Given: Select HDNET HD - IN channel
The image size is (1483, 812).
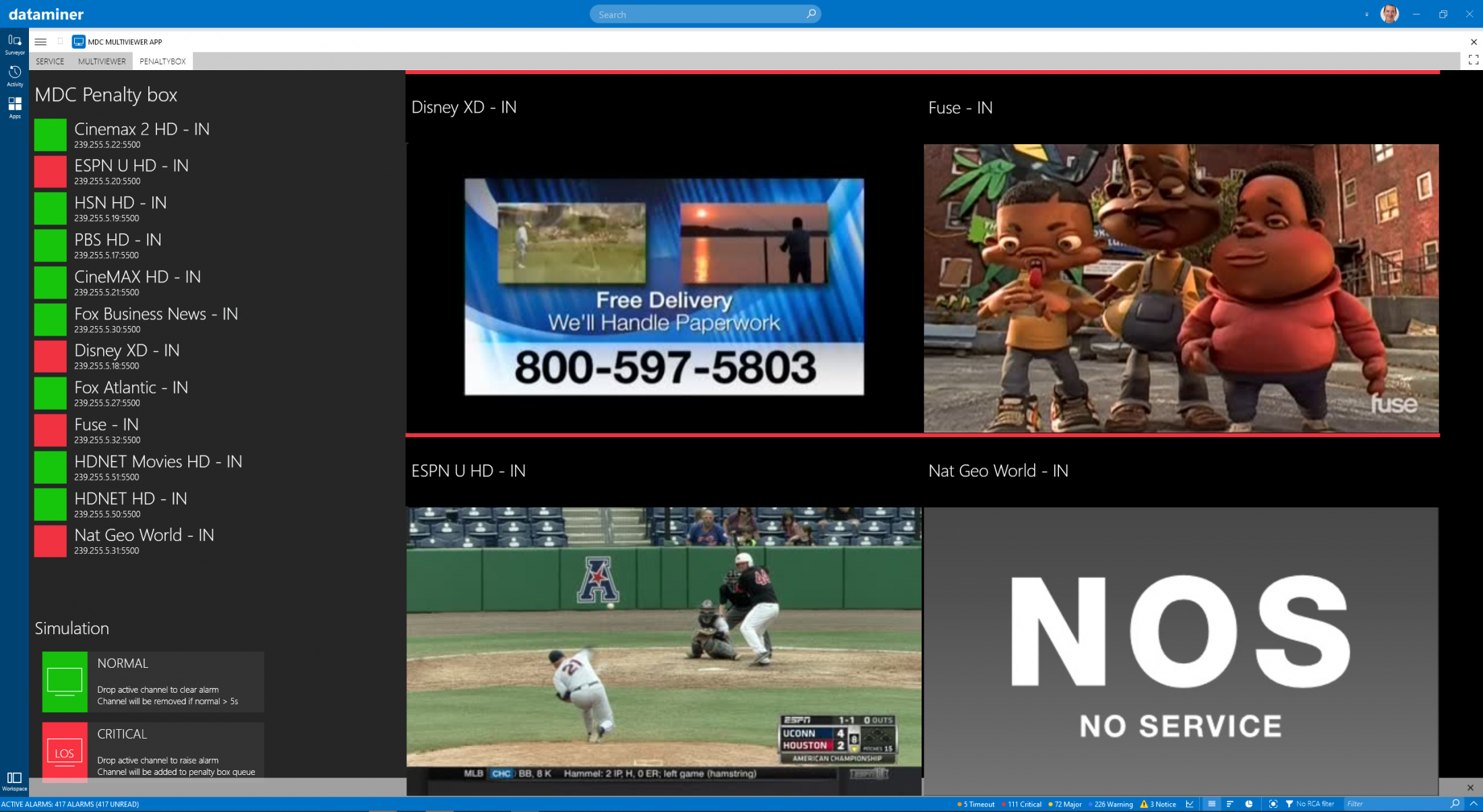Looking at the screenshot, I should point(131,504).
